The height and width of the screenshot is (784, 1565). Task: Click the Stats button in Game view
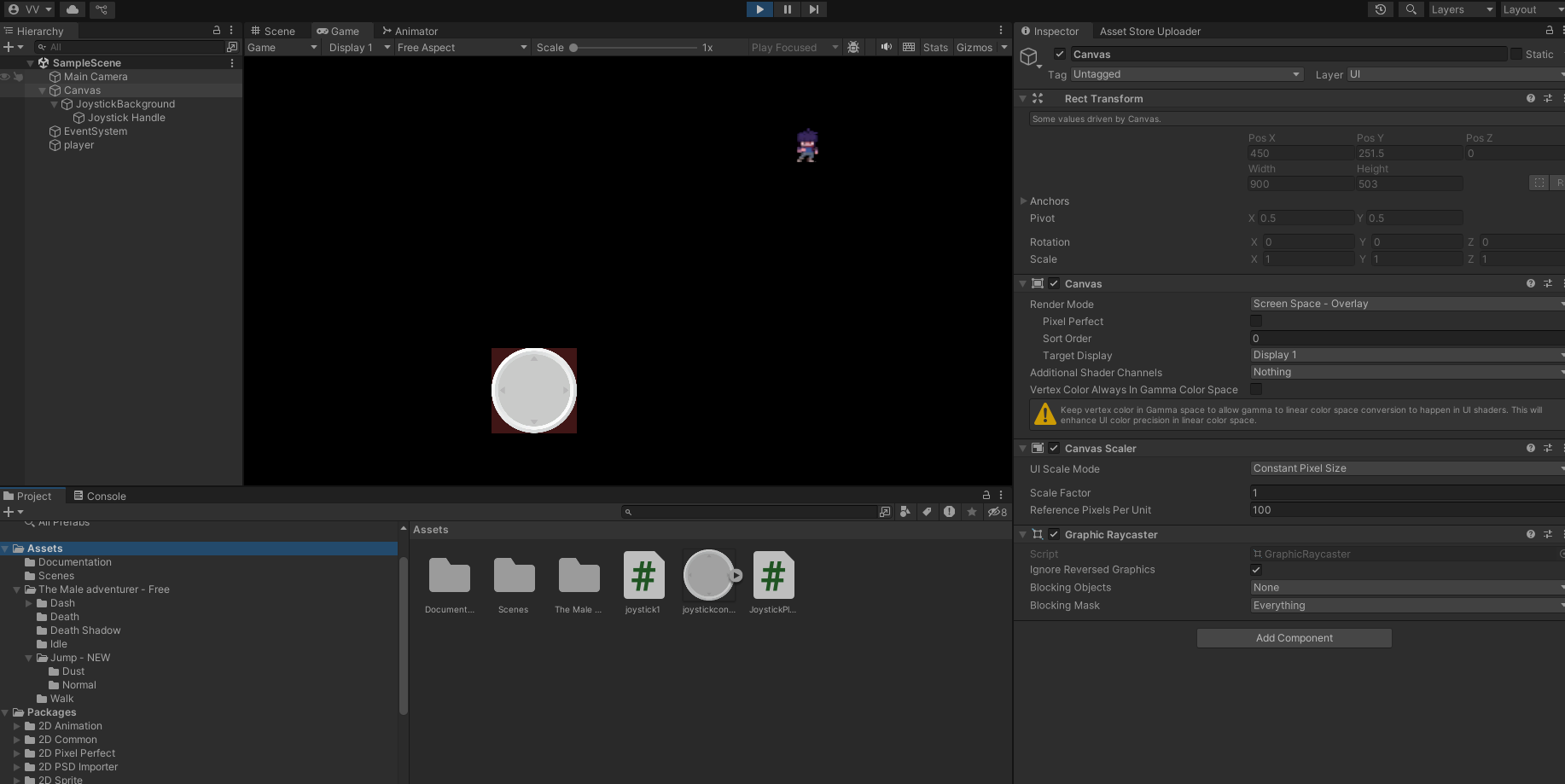tap(935, 48)
